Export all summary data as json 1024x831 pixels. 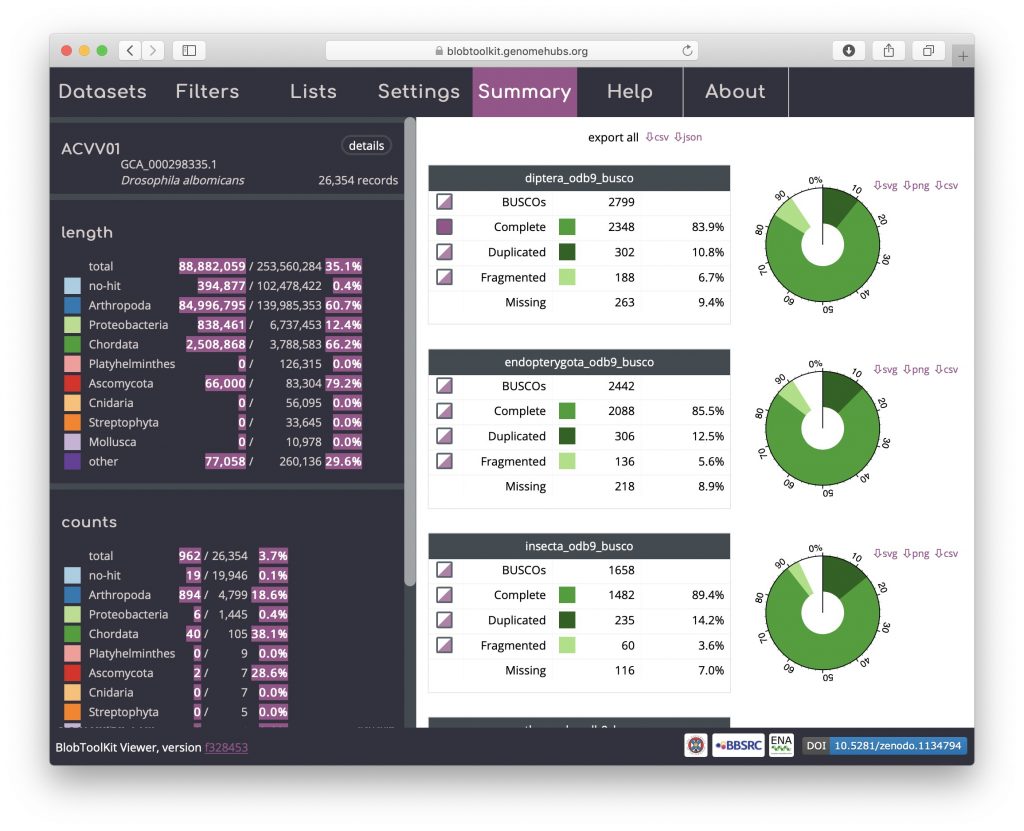click(x=688, y=137)
